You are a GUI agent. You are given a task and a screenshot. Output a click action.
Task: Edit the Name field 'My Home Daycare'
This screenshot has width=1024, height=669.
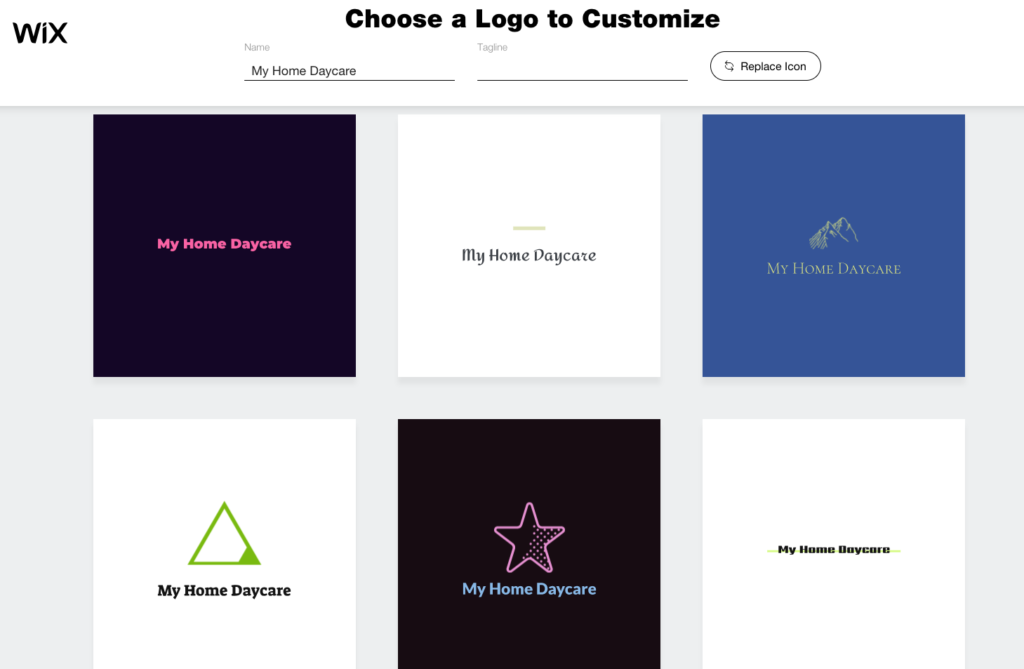point(349,71)
